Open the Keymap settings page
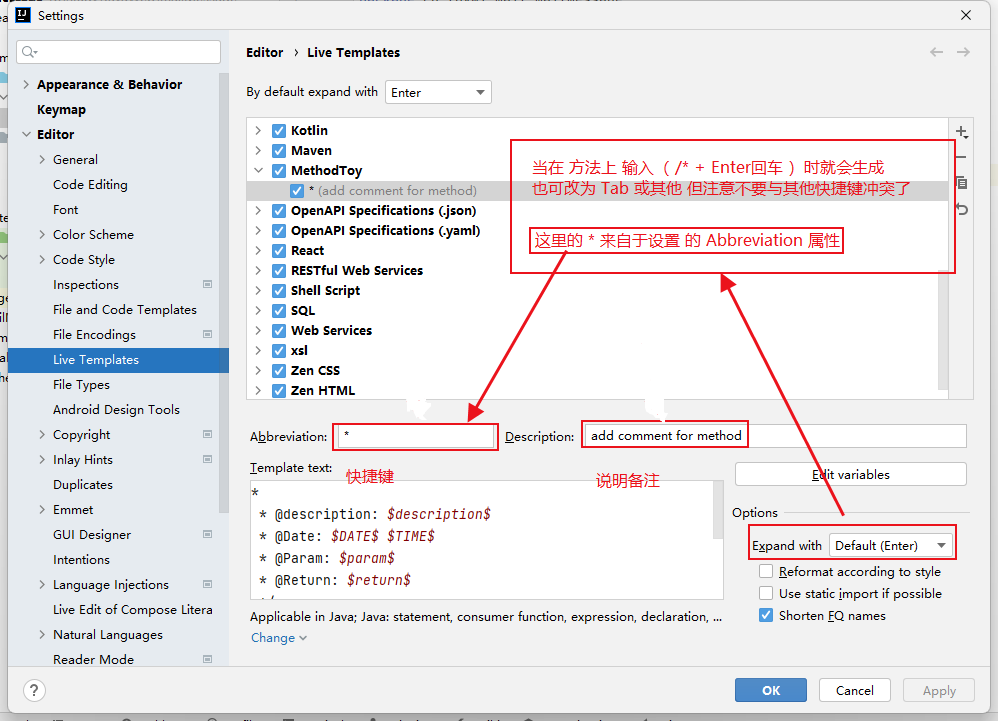This screenshot has height=721, width=998. [61, 110]
